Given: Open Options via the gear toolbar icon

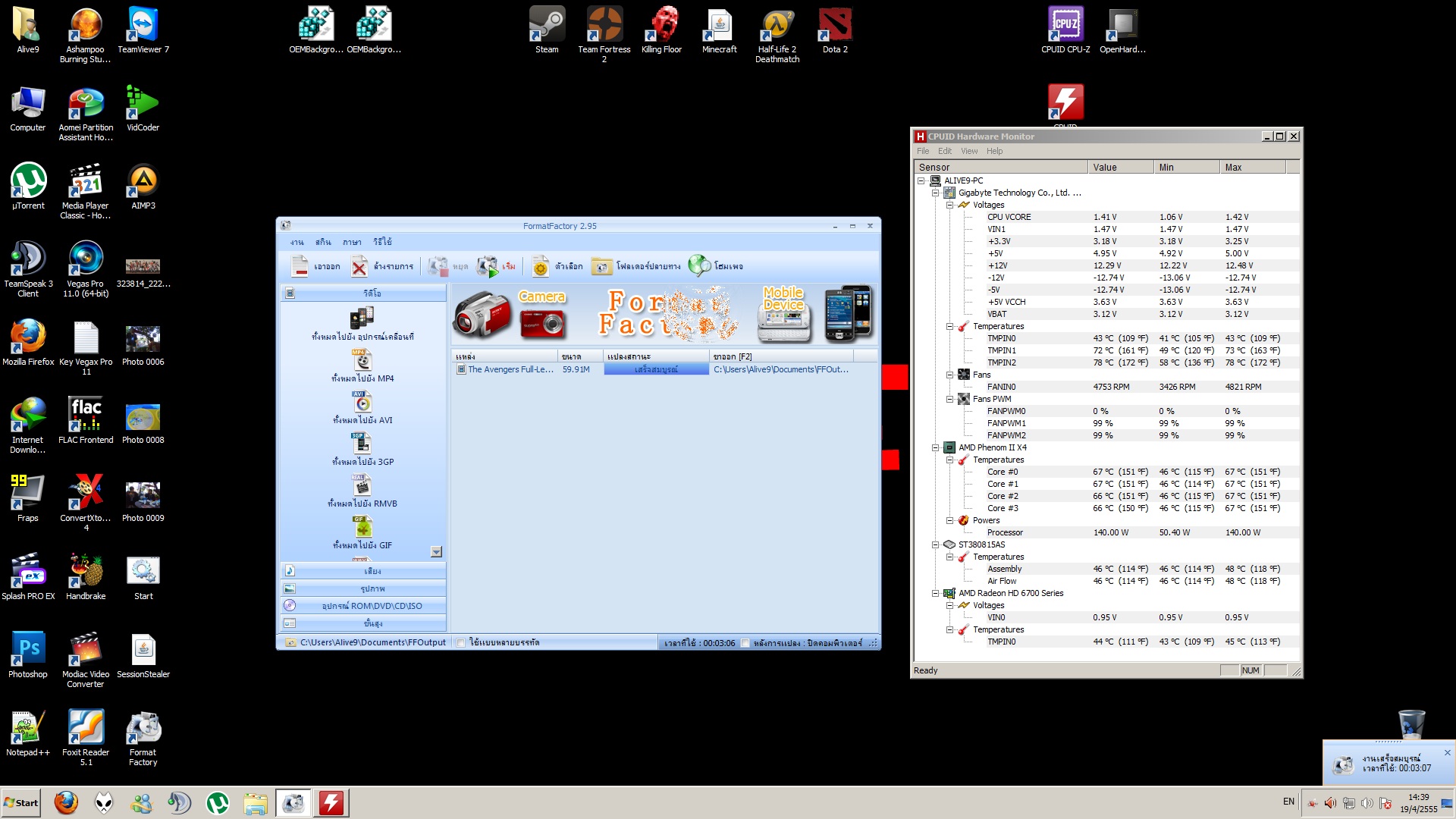Looking at the screenshot, I should tap(540, 266).
